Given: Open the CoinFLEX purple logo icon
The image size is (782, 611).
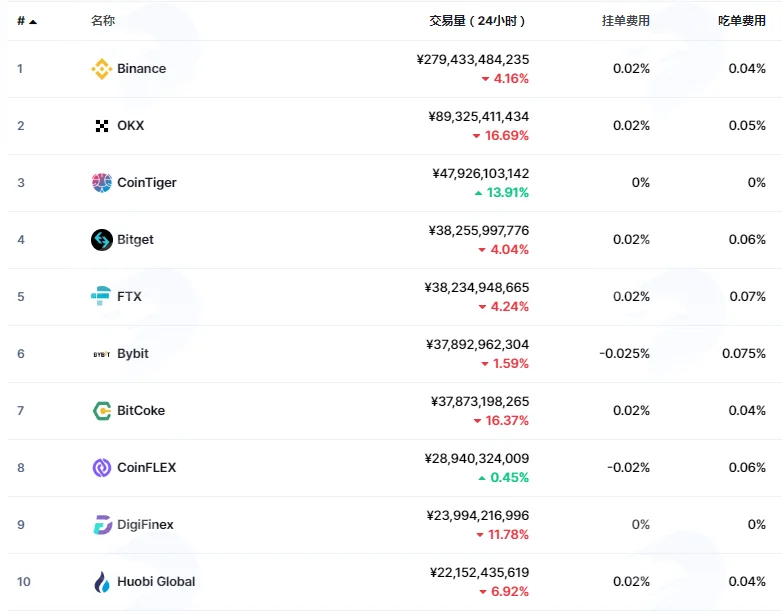Looking at the screenshot, I should click(x=102, y=468).
